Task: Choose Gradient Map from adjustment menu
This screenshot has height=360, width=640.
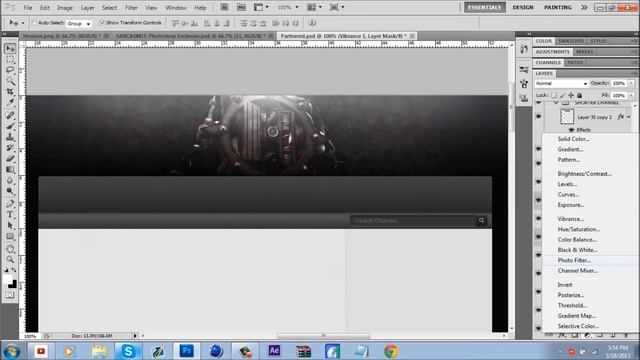Action: tap(577, 316)
